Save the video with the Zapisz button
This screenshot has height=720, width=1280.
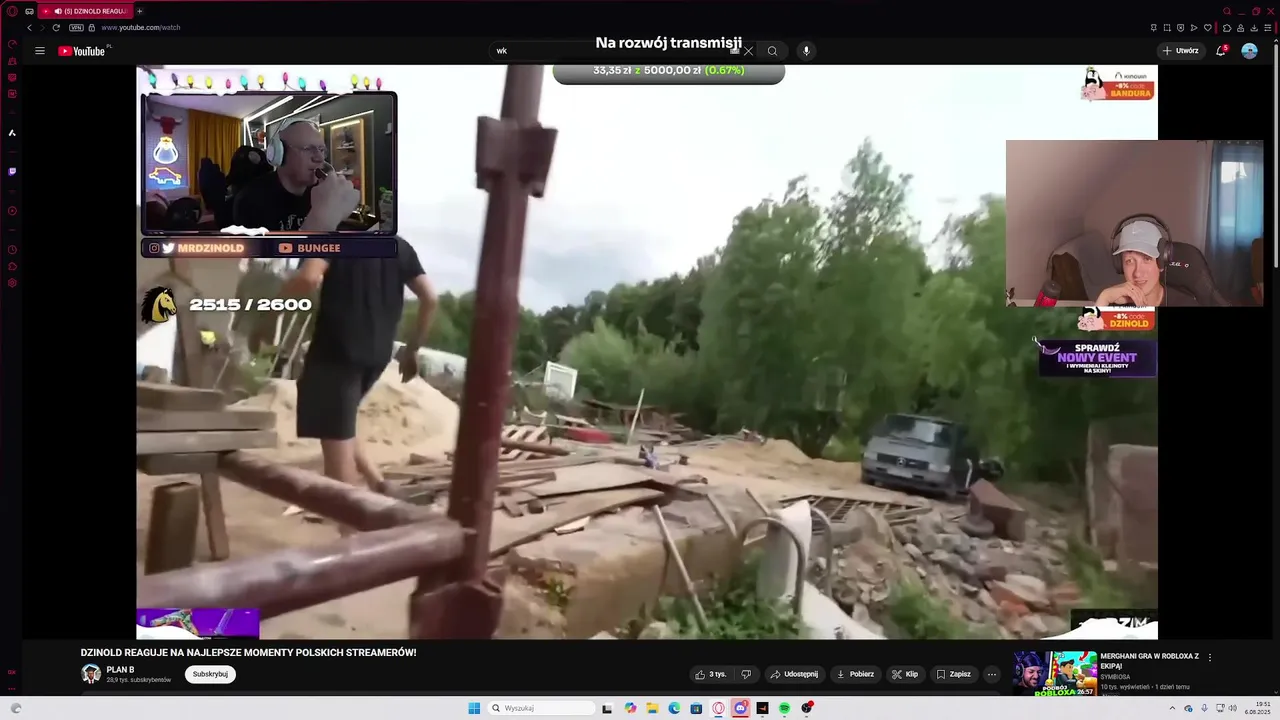[x=953, y=674]
